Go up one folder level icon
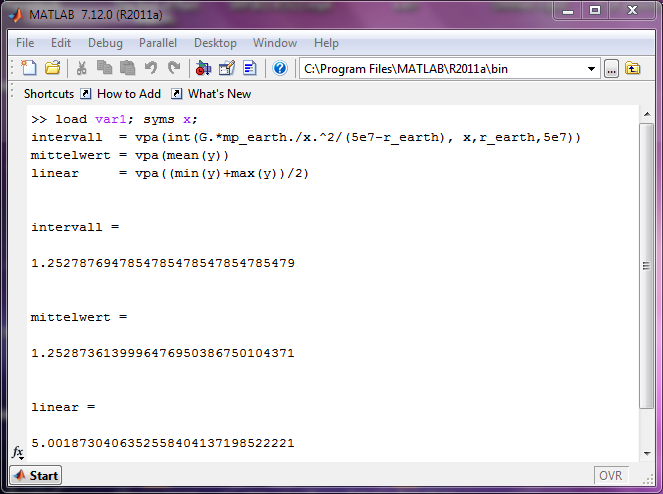663x494 pixels. click(633, 68)
